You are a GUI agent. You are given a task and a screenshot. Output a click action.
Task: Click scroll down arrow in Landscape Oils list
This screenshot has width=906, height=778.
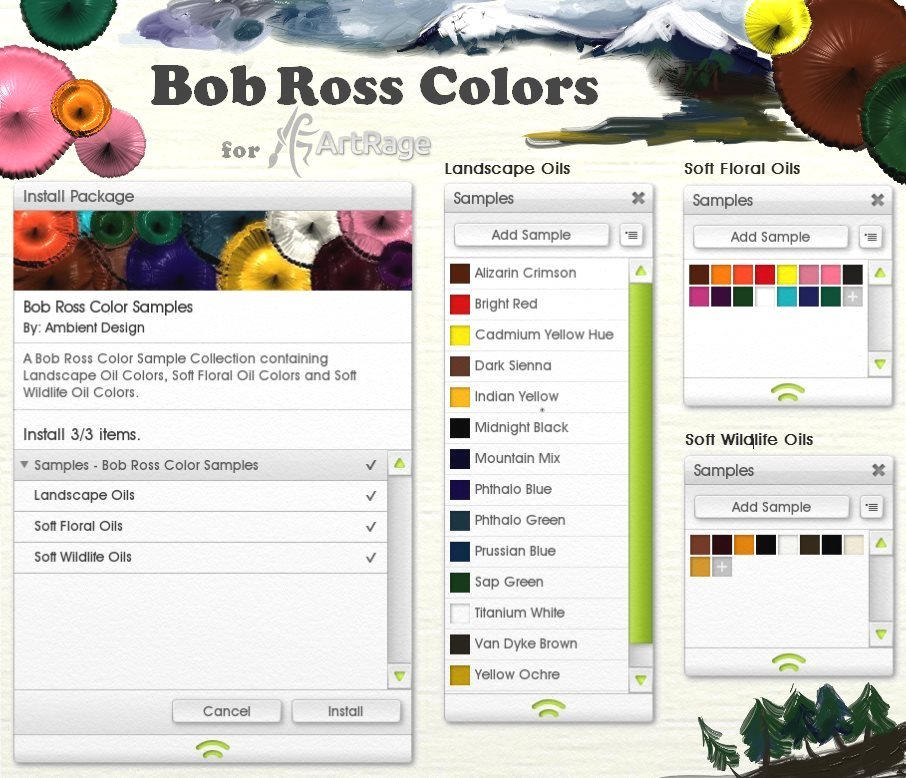[640, 679]
